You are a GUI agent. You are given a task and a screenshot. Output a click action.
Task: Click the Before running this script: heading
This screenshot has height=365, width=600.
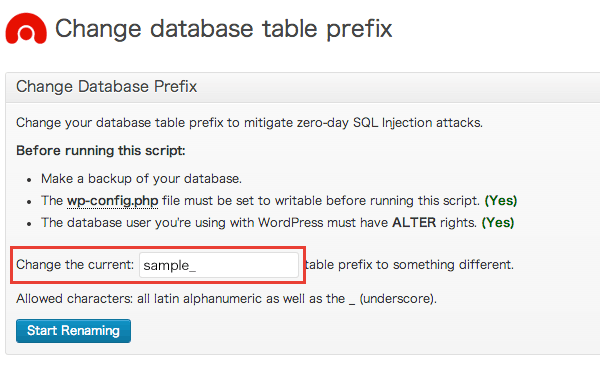(101, 151)
